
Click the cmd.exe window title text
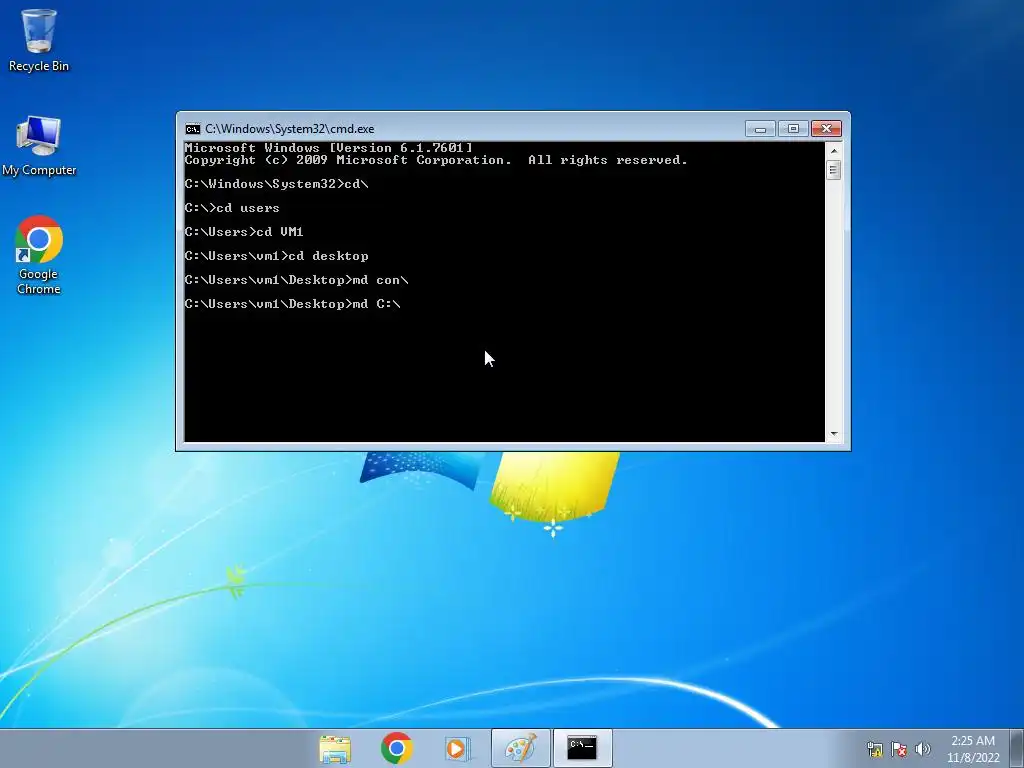290,129
